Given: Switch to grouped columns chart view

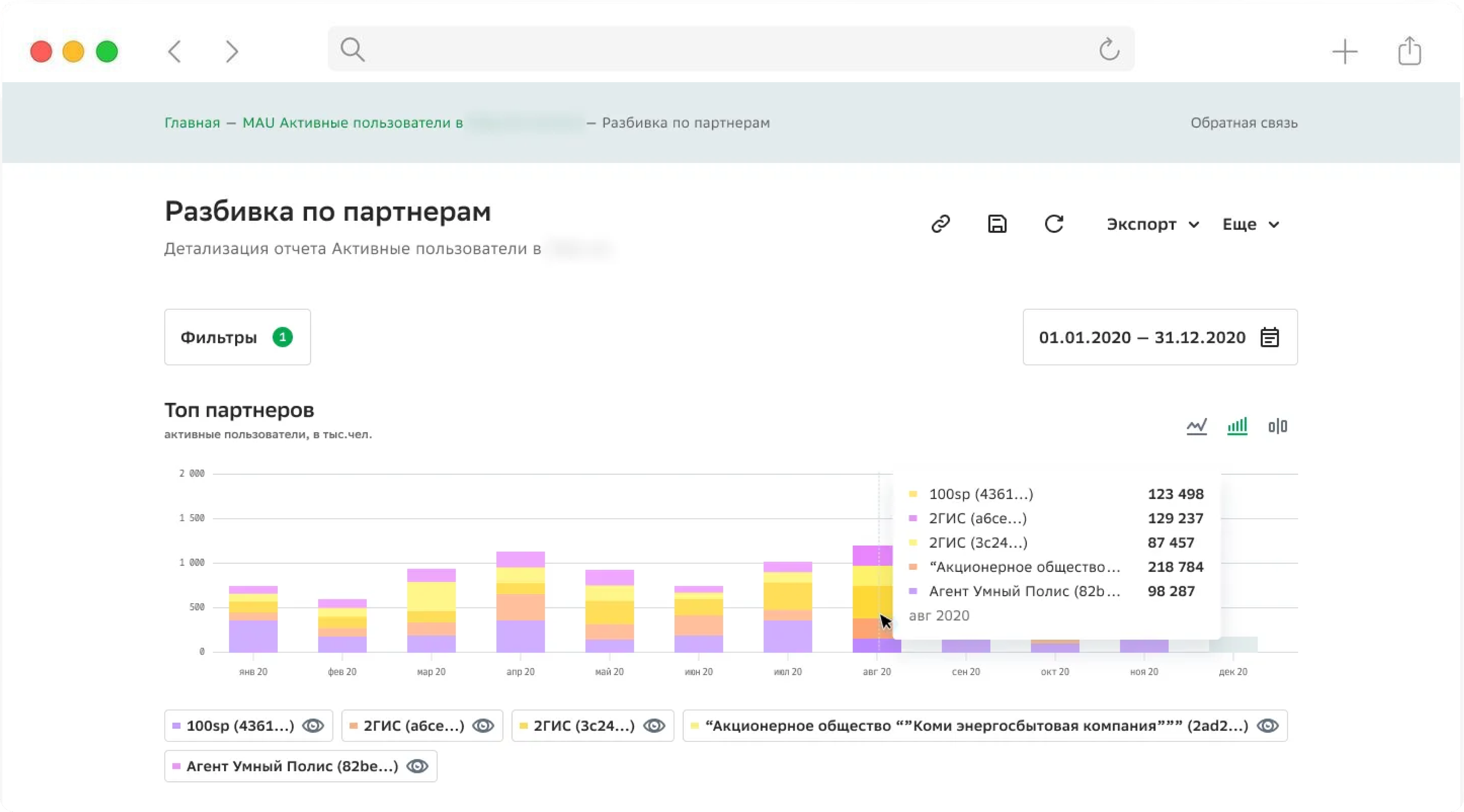Looking at the screenshot, I should 1277,426.
